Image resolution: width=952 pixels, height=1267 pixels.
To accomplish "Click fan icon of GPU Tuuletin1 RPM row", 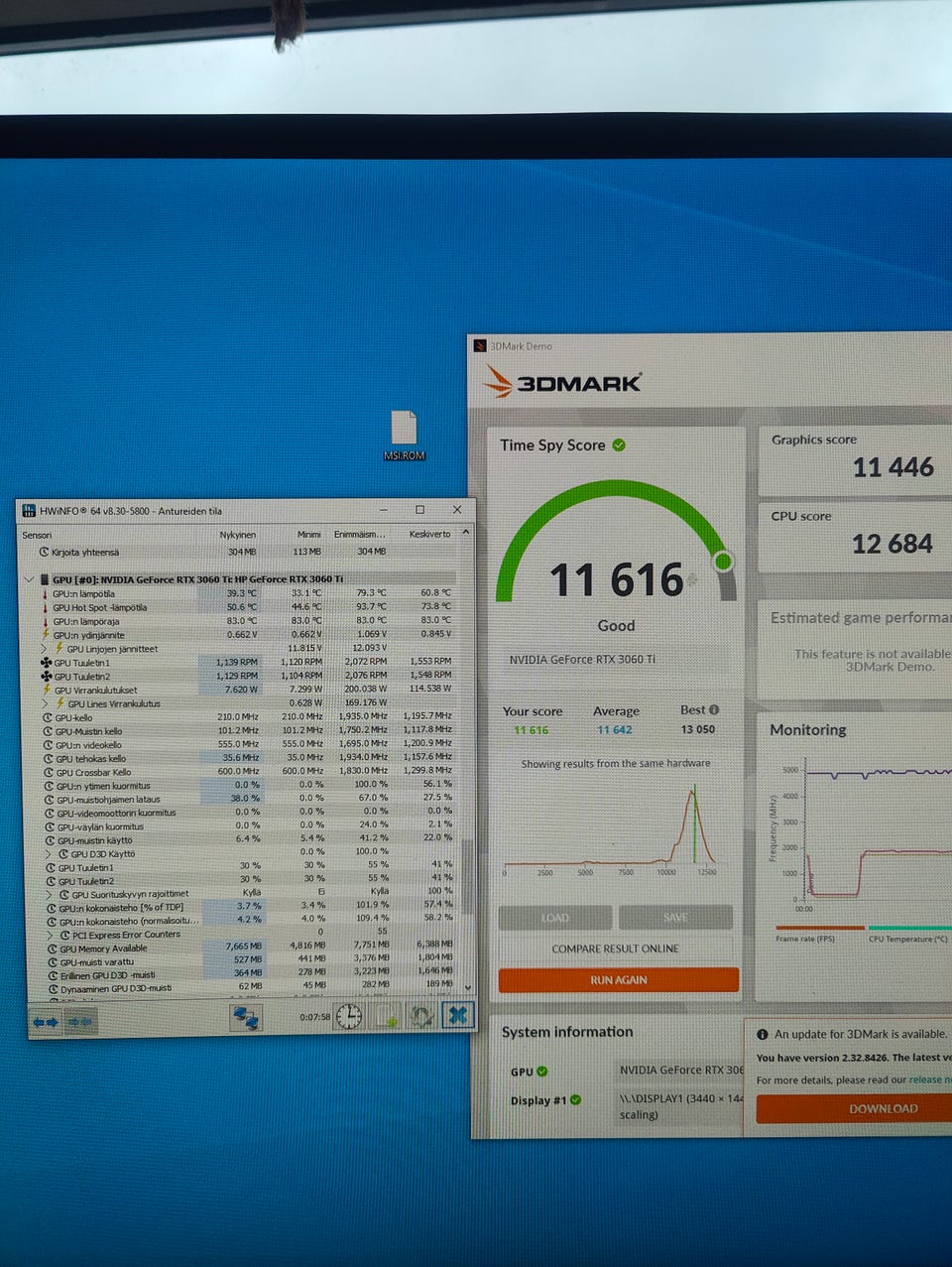I will tap(46, 662).
